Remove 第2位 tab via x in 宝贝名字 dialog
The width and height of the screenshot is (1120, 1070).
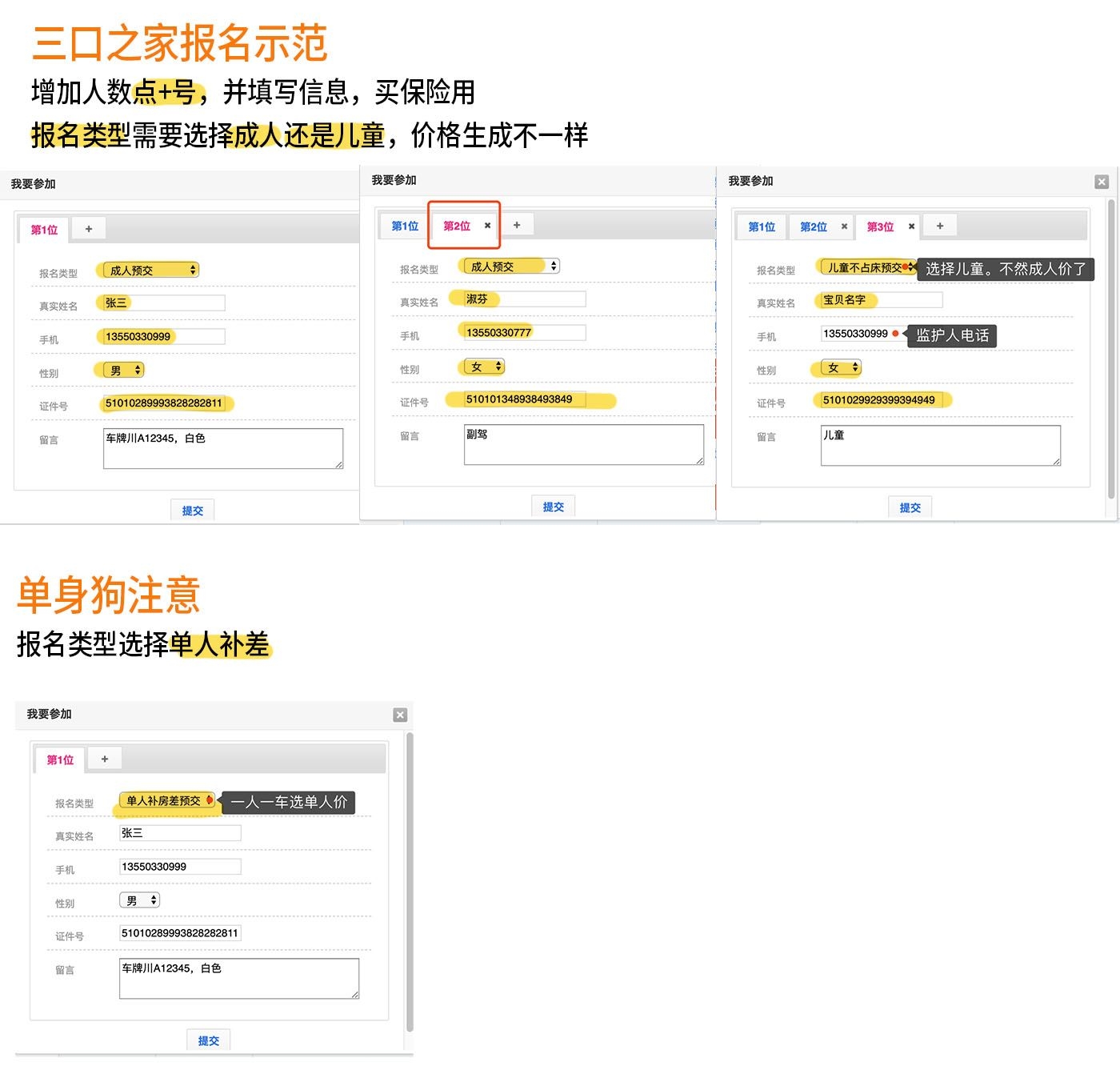844,226
